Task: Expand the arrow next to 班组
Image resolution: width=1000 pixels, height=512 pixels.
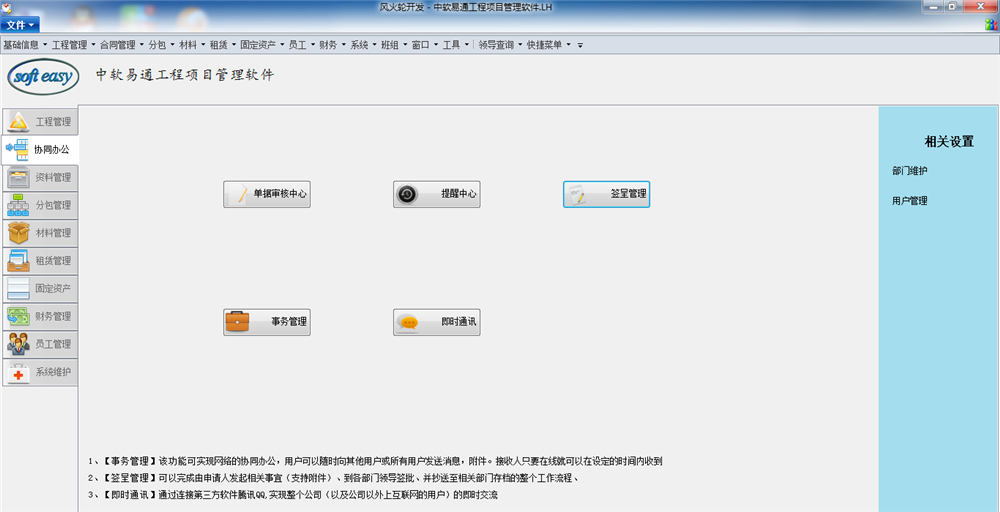Action: click(406, 45)
